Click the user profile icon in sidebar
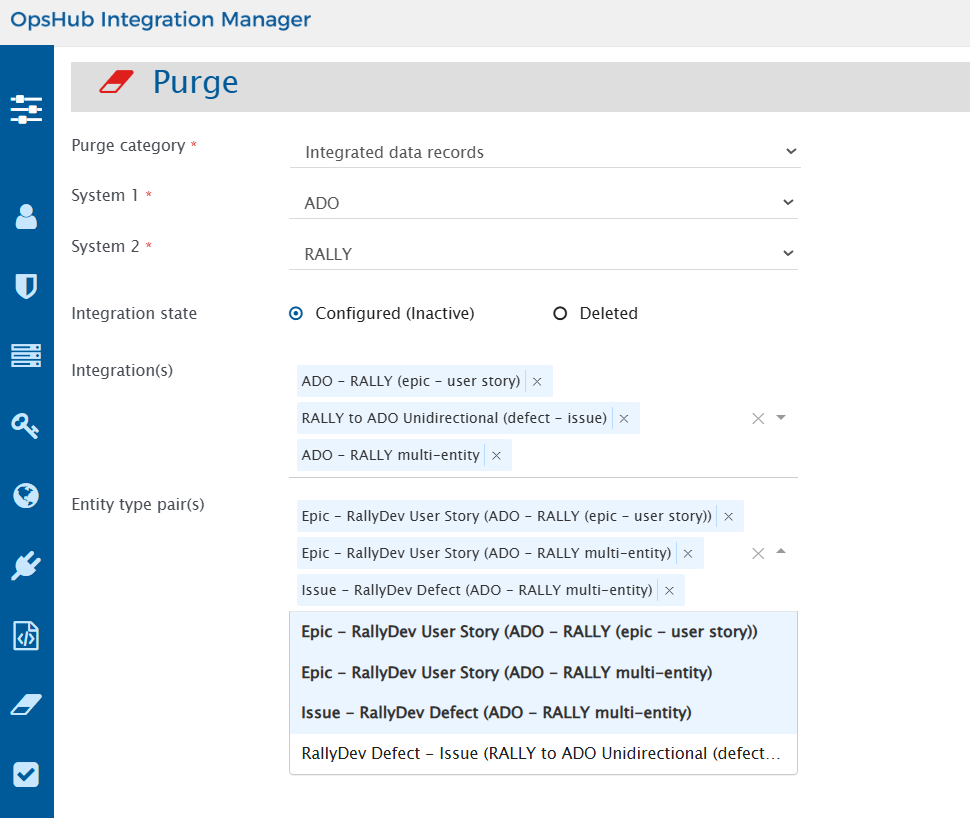The height and width of the screenshot is (818, 970). click(x=26, y=217)
